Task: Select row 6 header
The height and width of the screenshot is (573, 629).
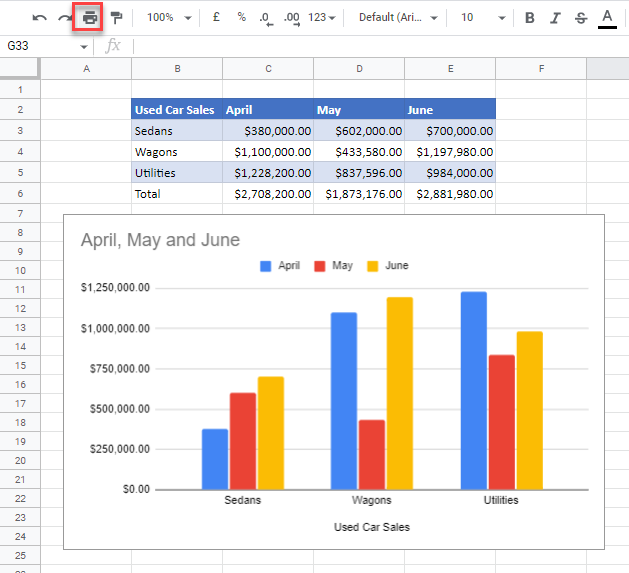Action: click(x=19, y=193)
